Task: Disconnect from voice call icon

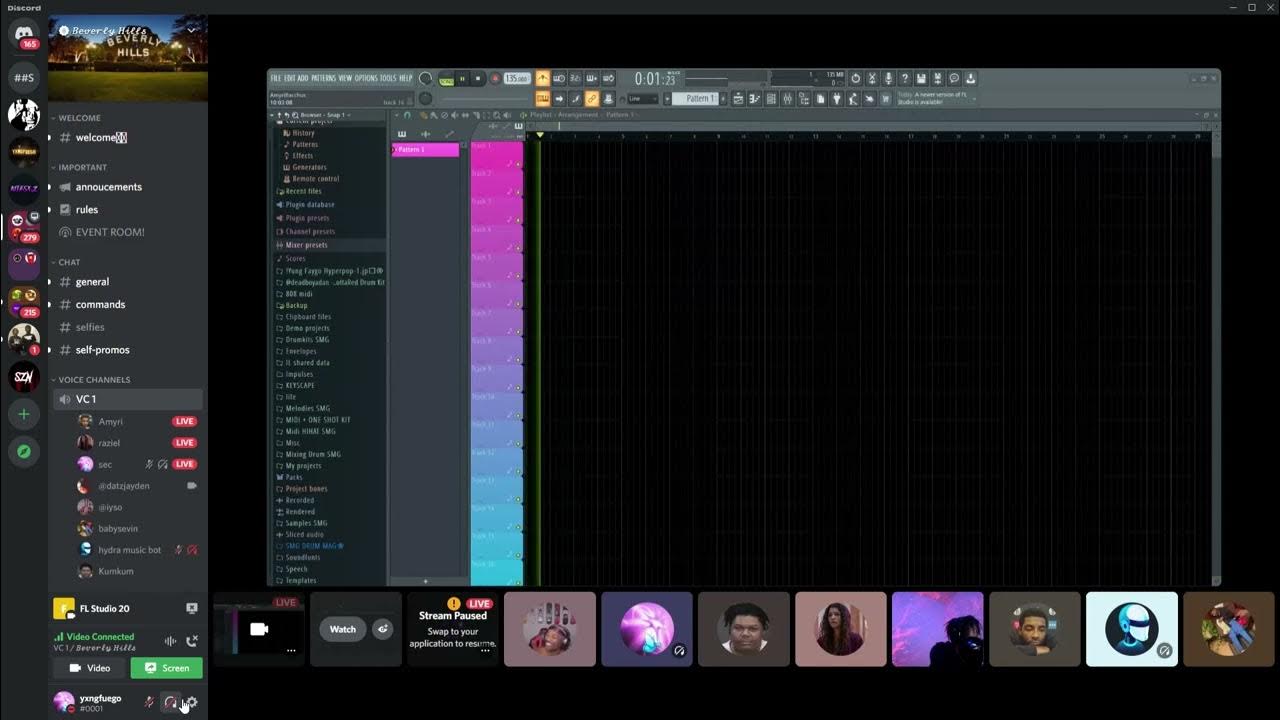Action: point(192,641)
